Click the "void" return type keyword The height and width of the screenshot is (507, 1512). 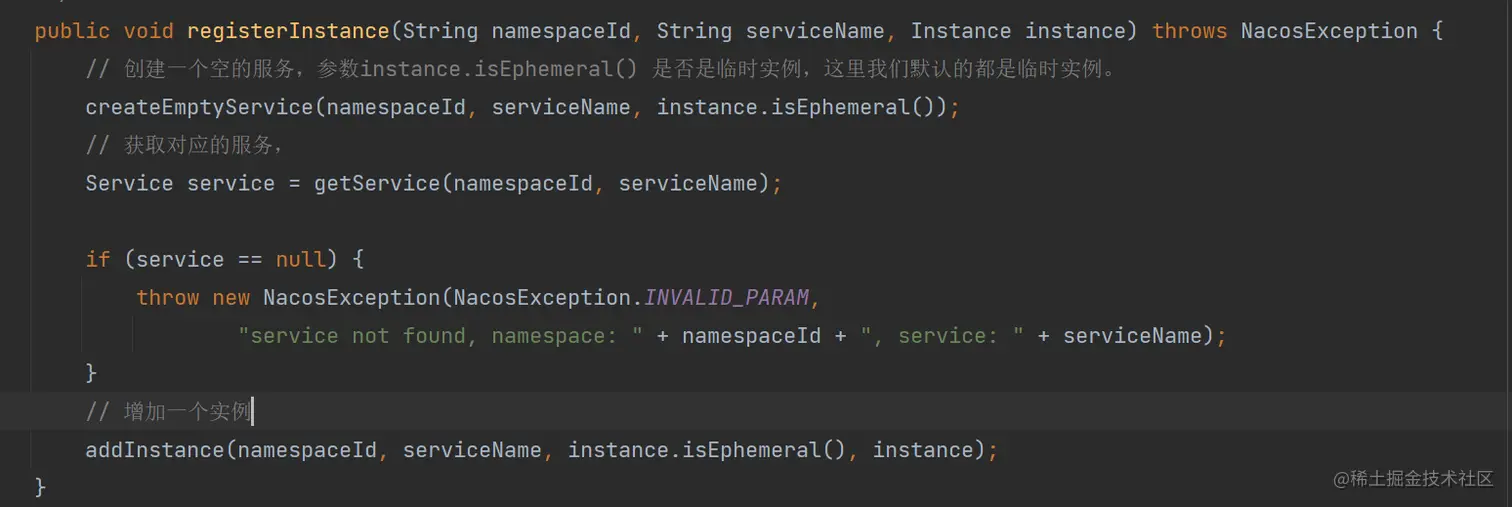tap(149, 31)
